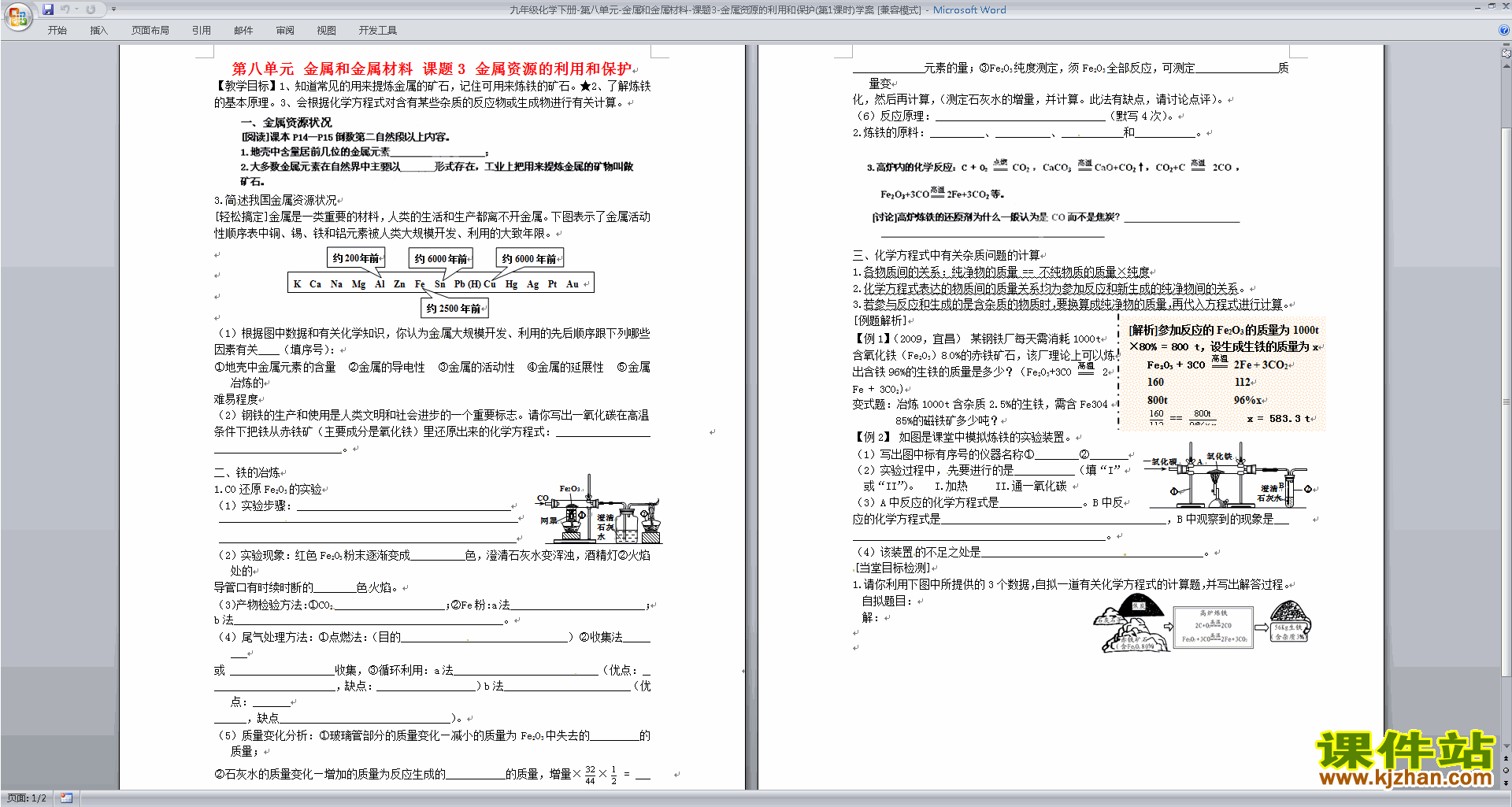Restore down the Word window
This screenshot has width=1512, height=807.
click(x=1492, y=6)
